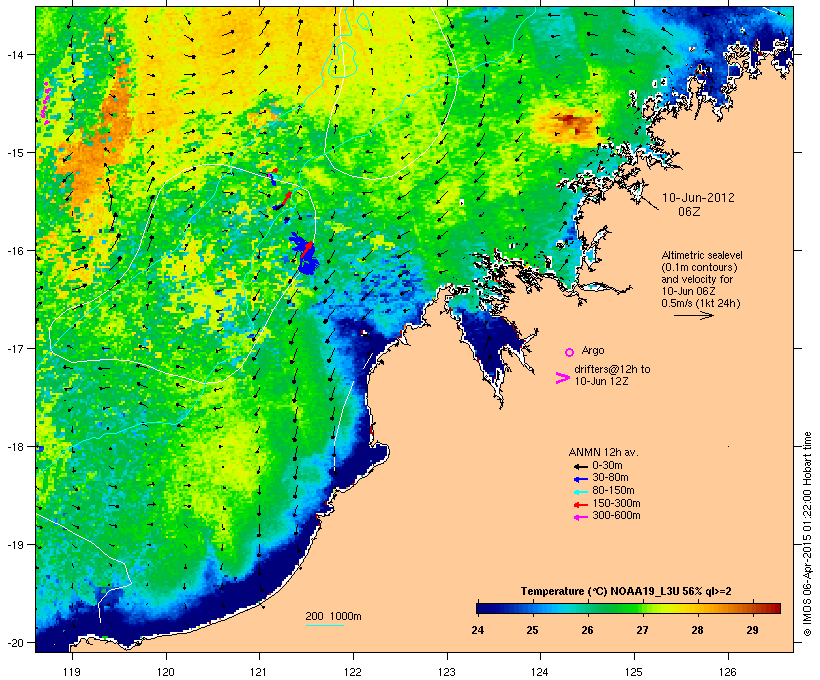This screenshot has height=680, width=820.
Task: Click the 119 longitude axis label
Action: pos(72,672)
